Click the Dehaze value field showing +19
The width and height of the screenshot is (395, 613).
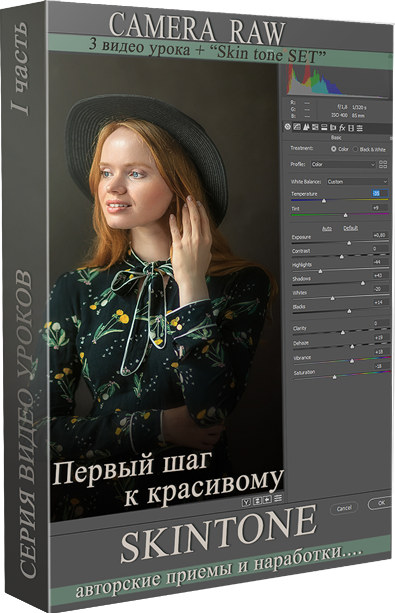(x=381, y=337)
